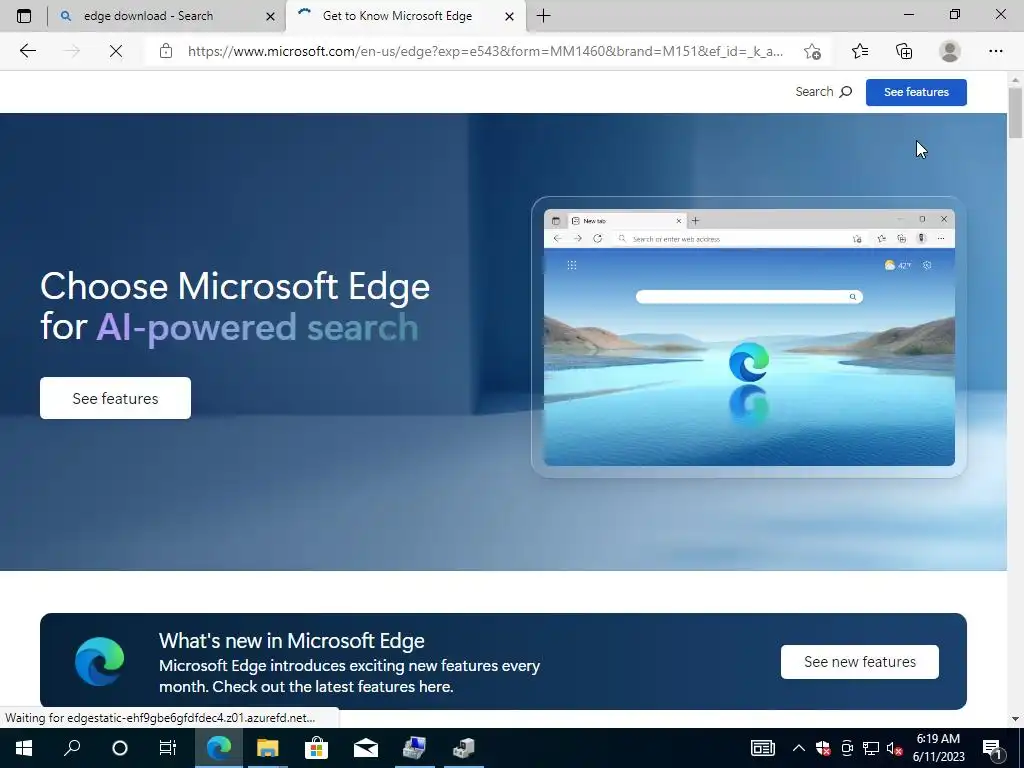Open Mail app from taskbar
Image resolution: width=1024 pixels, height=768 pixels.
366,748
